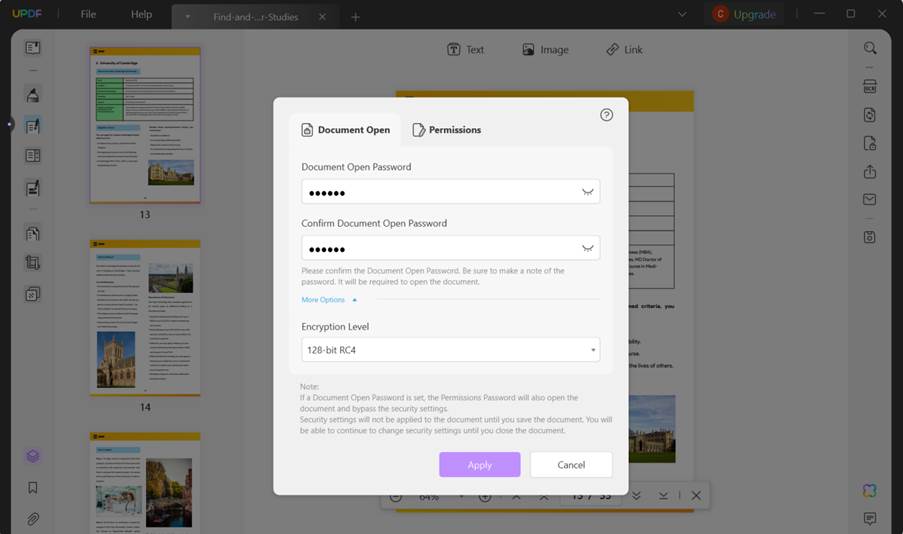Click the bookmark icon in left sidebar
Viewport: 903px width, 534px height.
(x=33, y=488)
